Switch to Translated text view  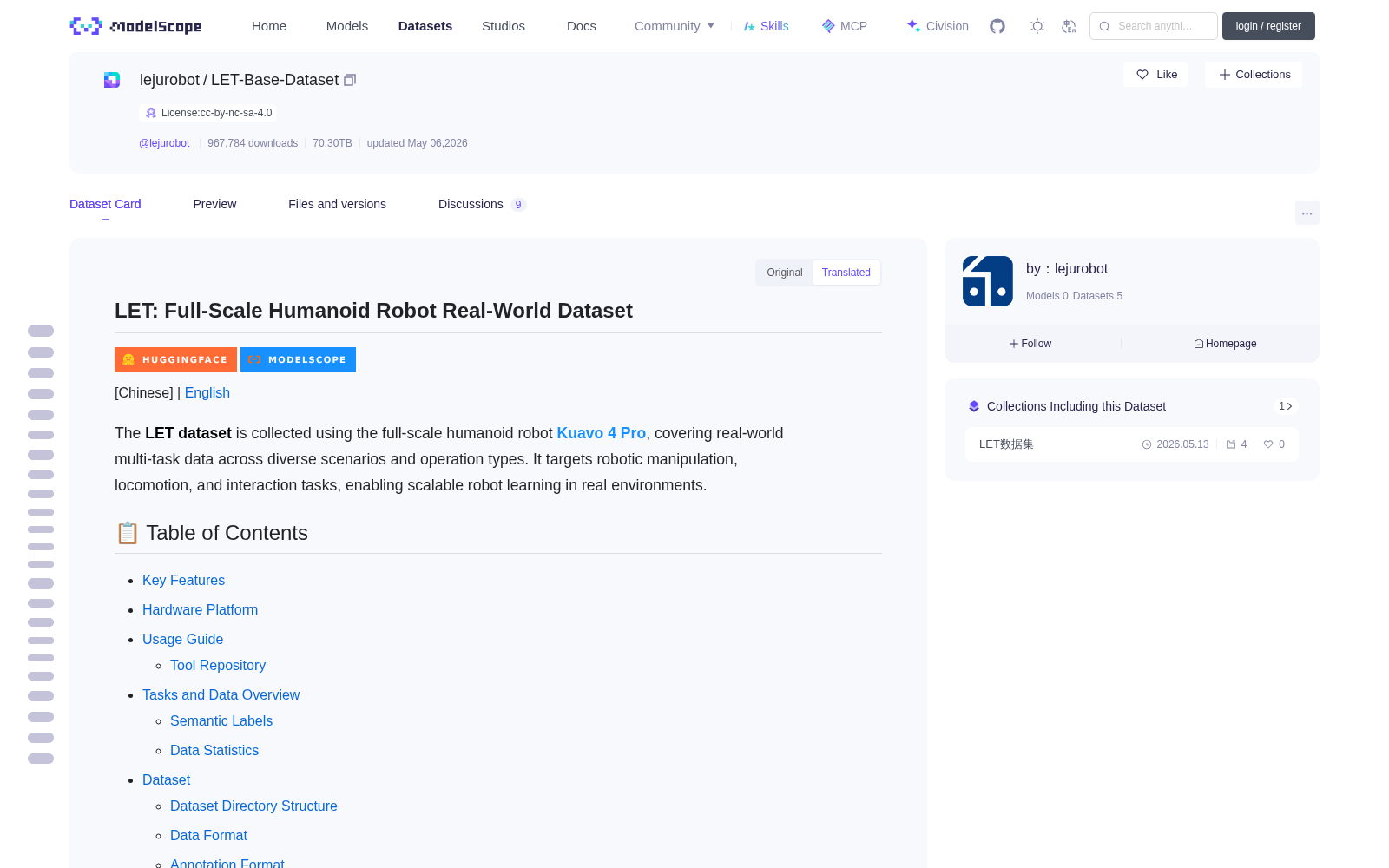tap(846, 273)
